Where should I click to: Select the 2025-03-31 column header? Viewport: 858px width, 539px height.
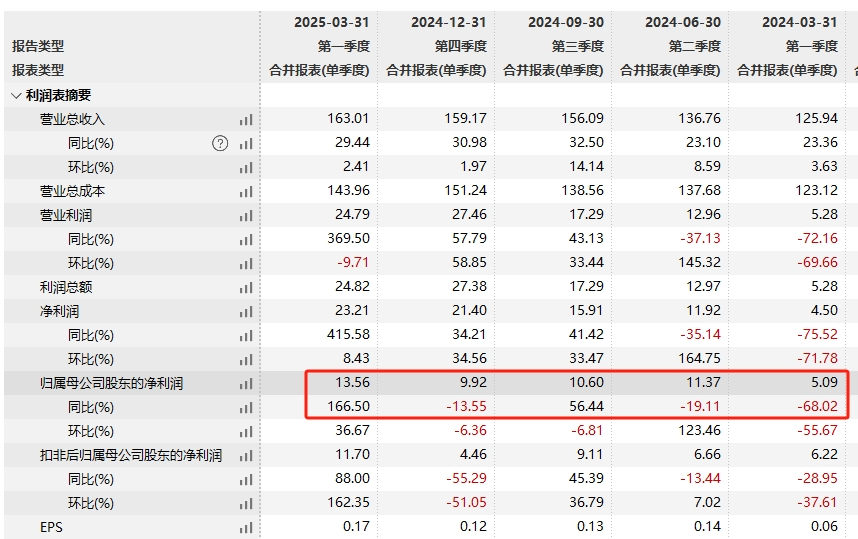332,22
